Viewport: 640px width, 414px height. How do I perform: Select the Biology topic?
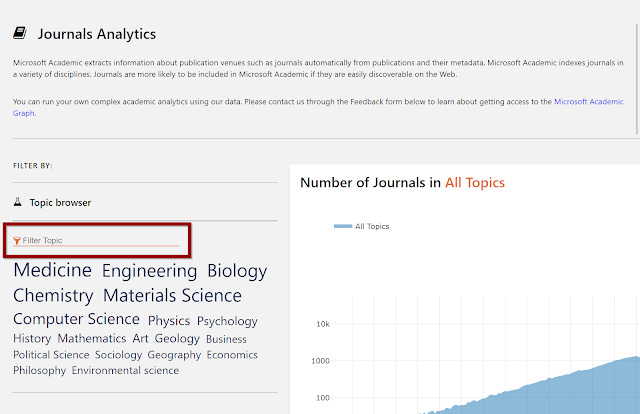[x=237, y=271]
